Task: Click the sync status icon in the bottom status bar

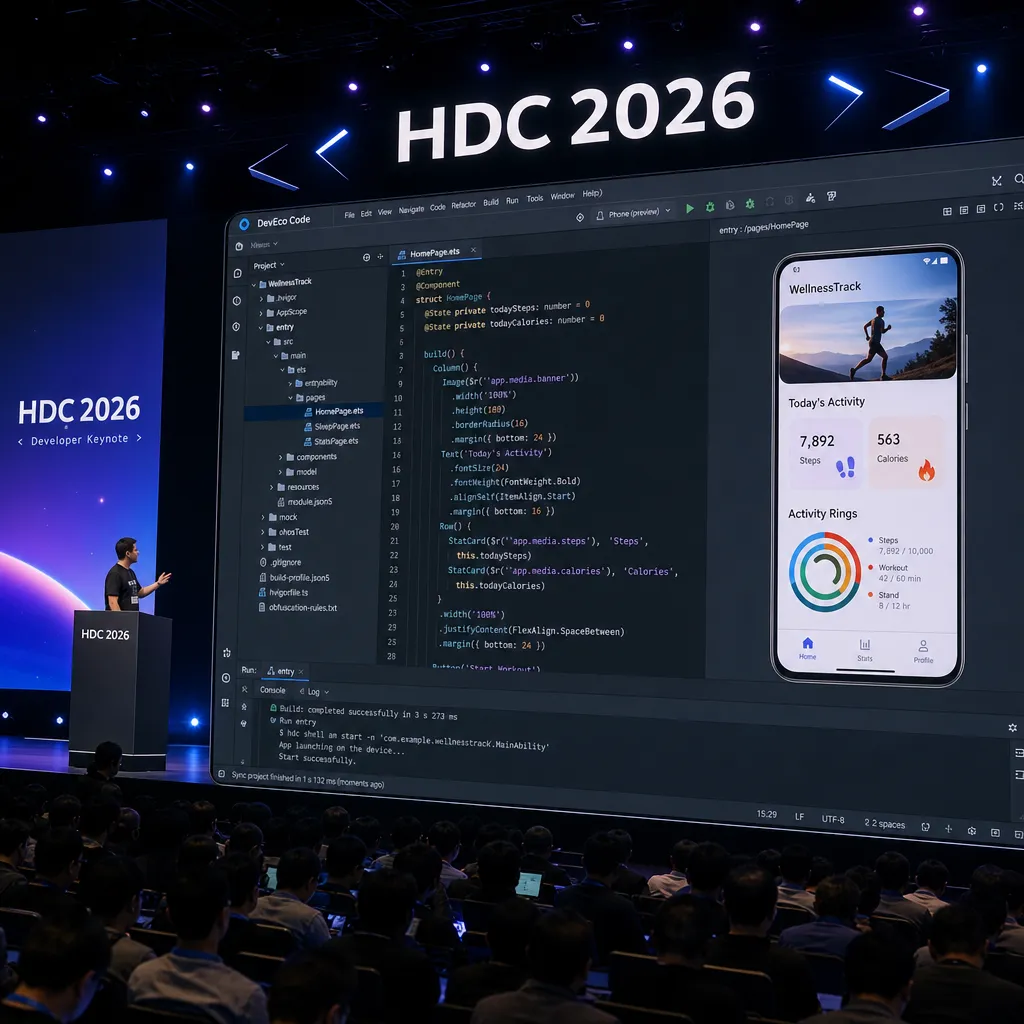Action: (x=221, y=774)
